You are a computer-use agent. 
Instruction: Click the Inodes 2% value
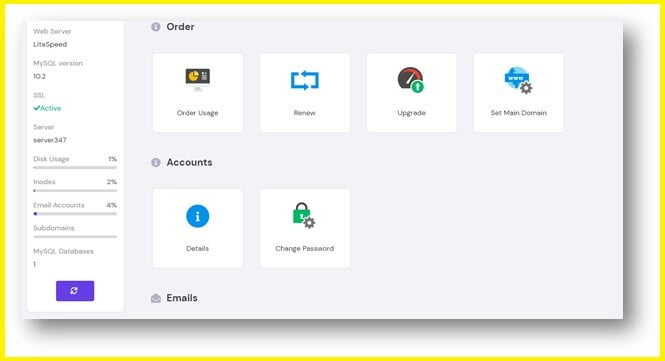[x=112, y=182]
